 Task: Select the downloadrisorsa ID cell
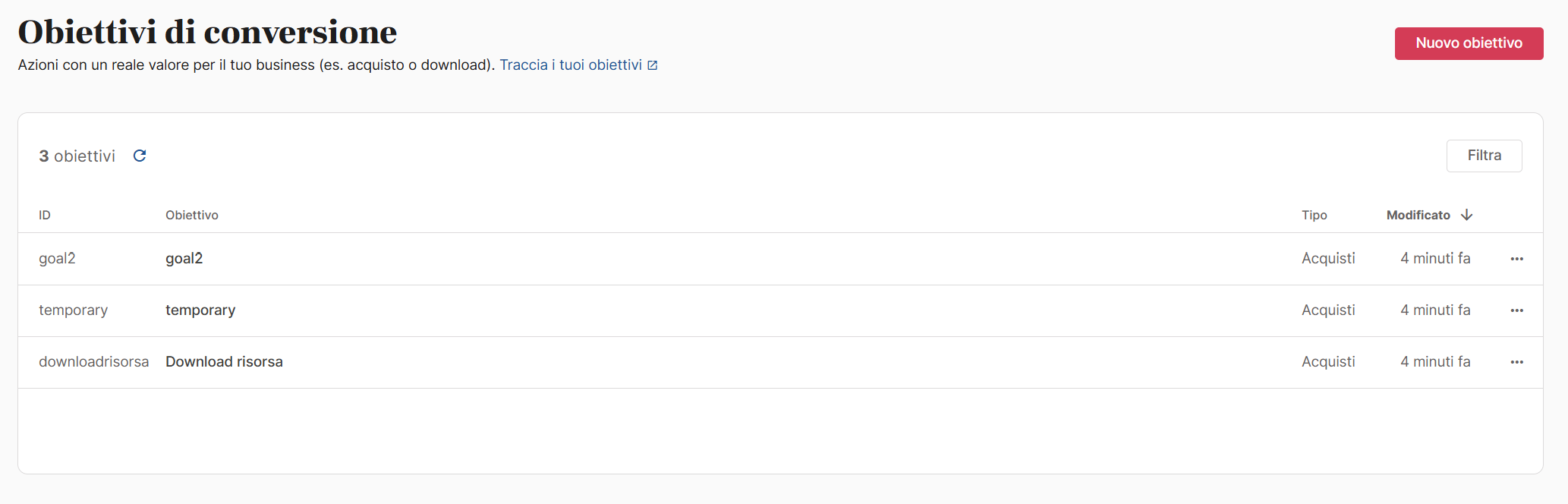click(94, 362)
